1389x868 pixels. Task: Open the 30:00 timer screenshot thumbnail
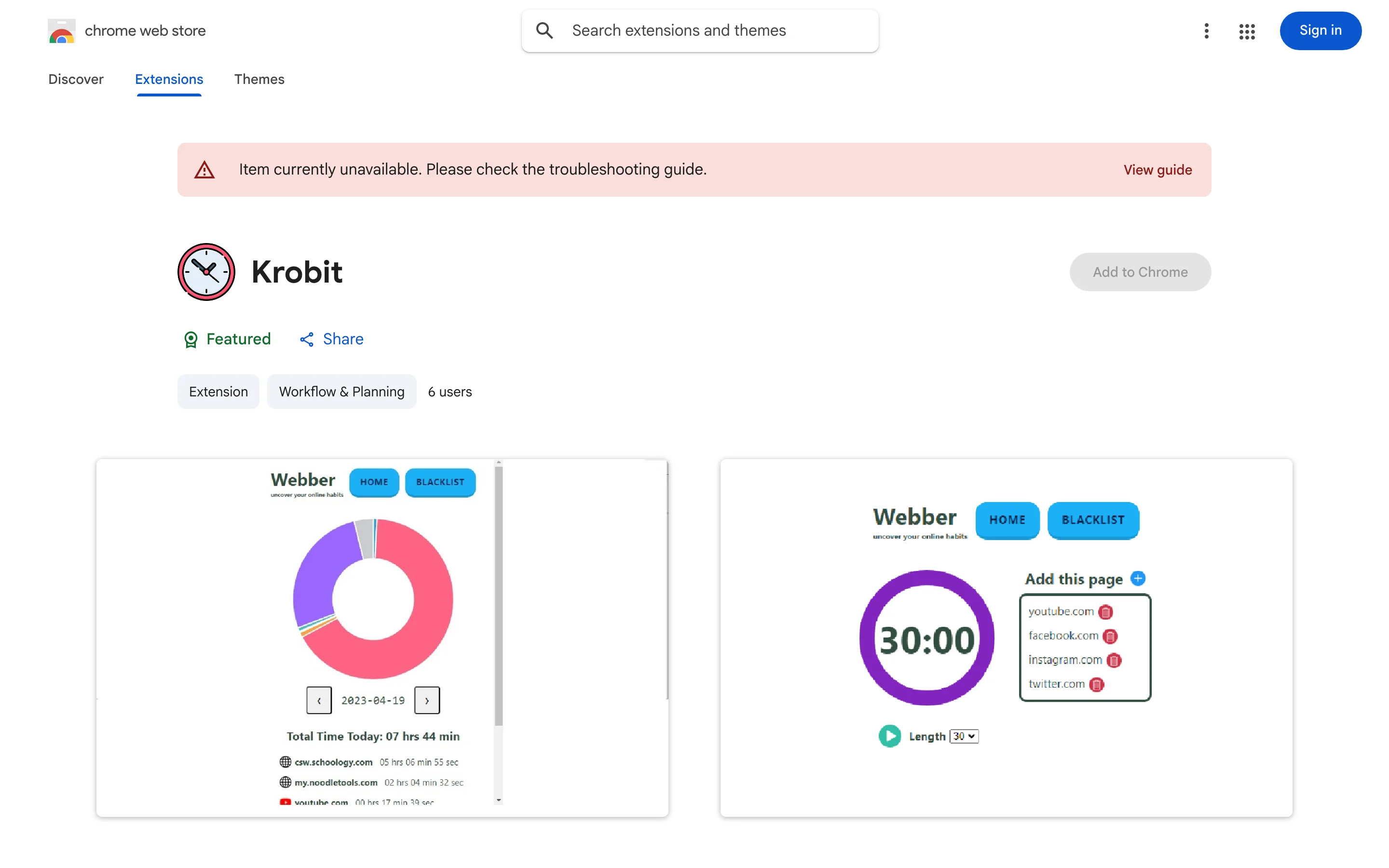1006,638
